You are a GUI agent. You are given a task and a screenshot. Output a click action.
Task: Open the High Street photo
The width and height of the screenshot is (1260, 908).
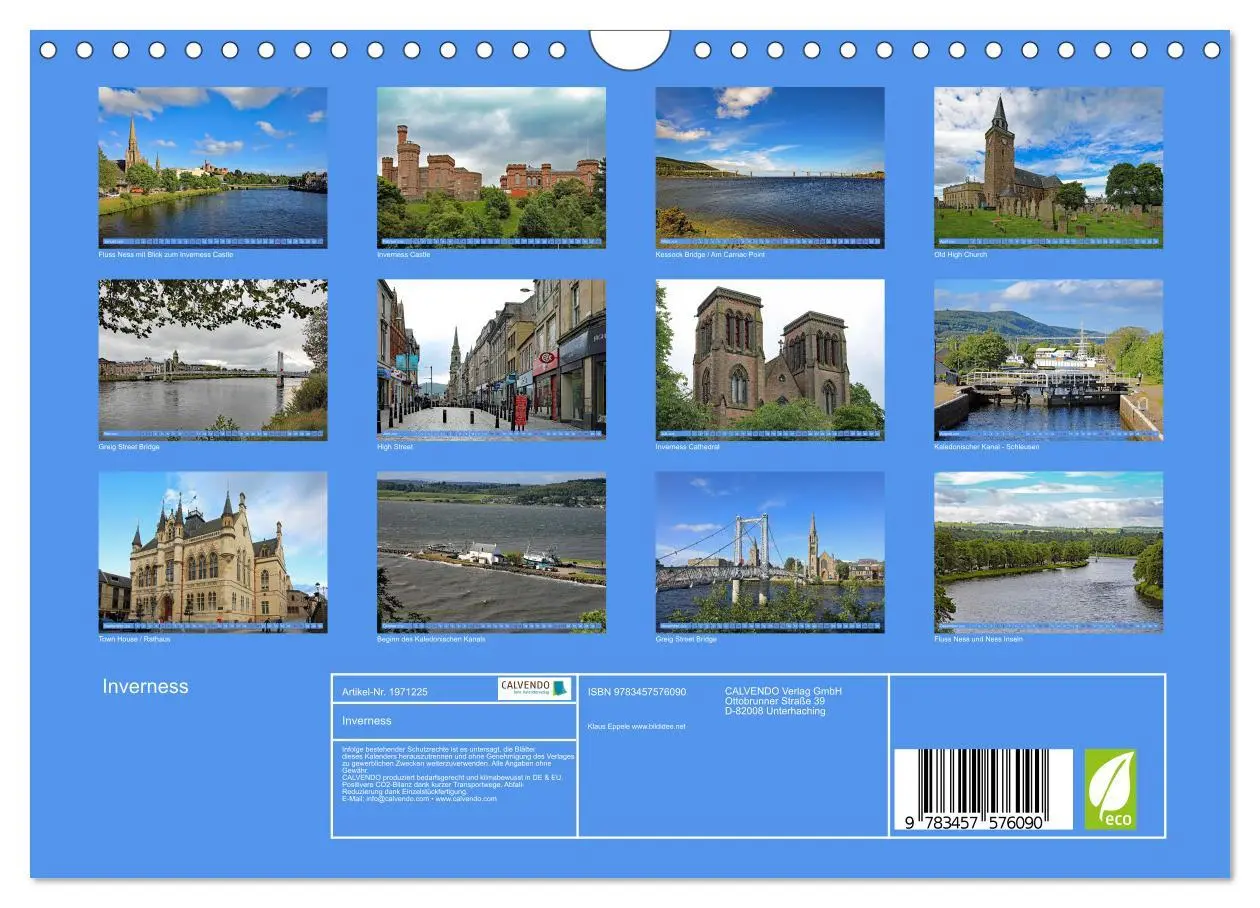pyautogui.click(x=491, y=360)
